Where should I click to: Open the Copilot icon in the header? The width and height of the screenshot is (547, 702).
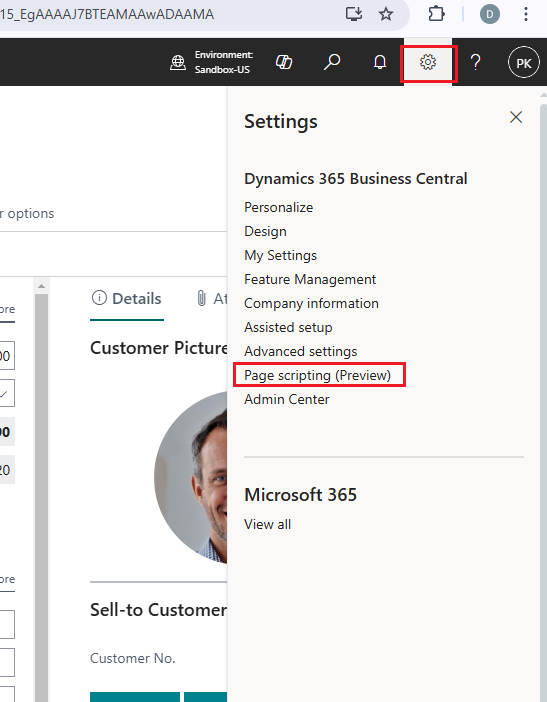click(284, 62)
